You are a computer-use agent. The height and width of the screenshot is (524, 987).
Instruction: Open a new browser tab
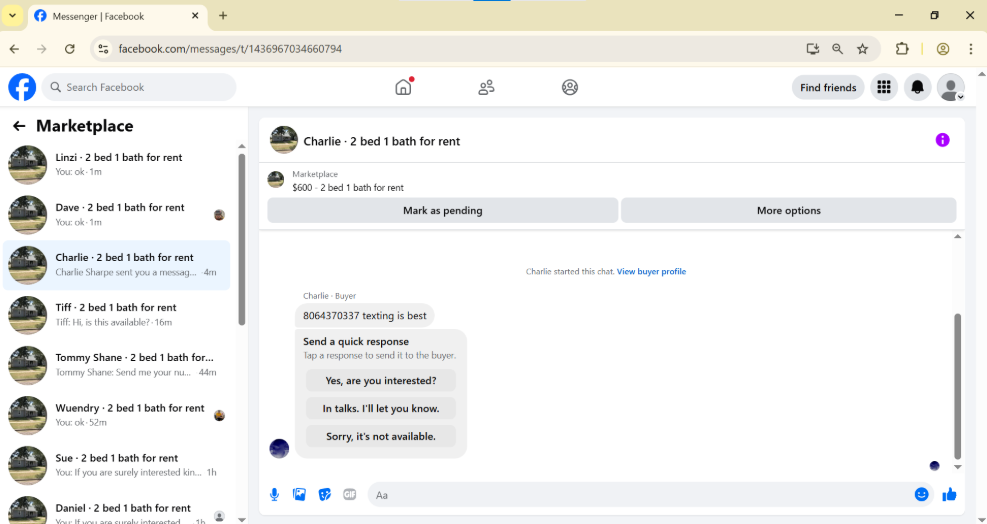click(223, 16)
